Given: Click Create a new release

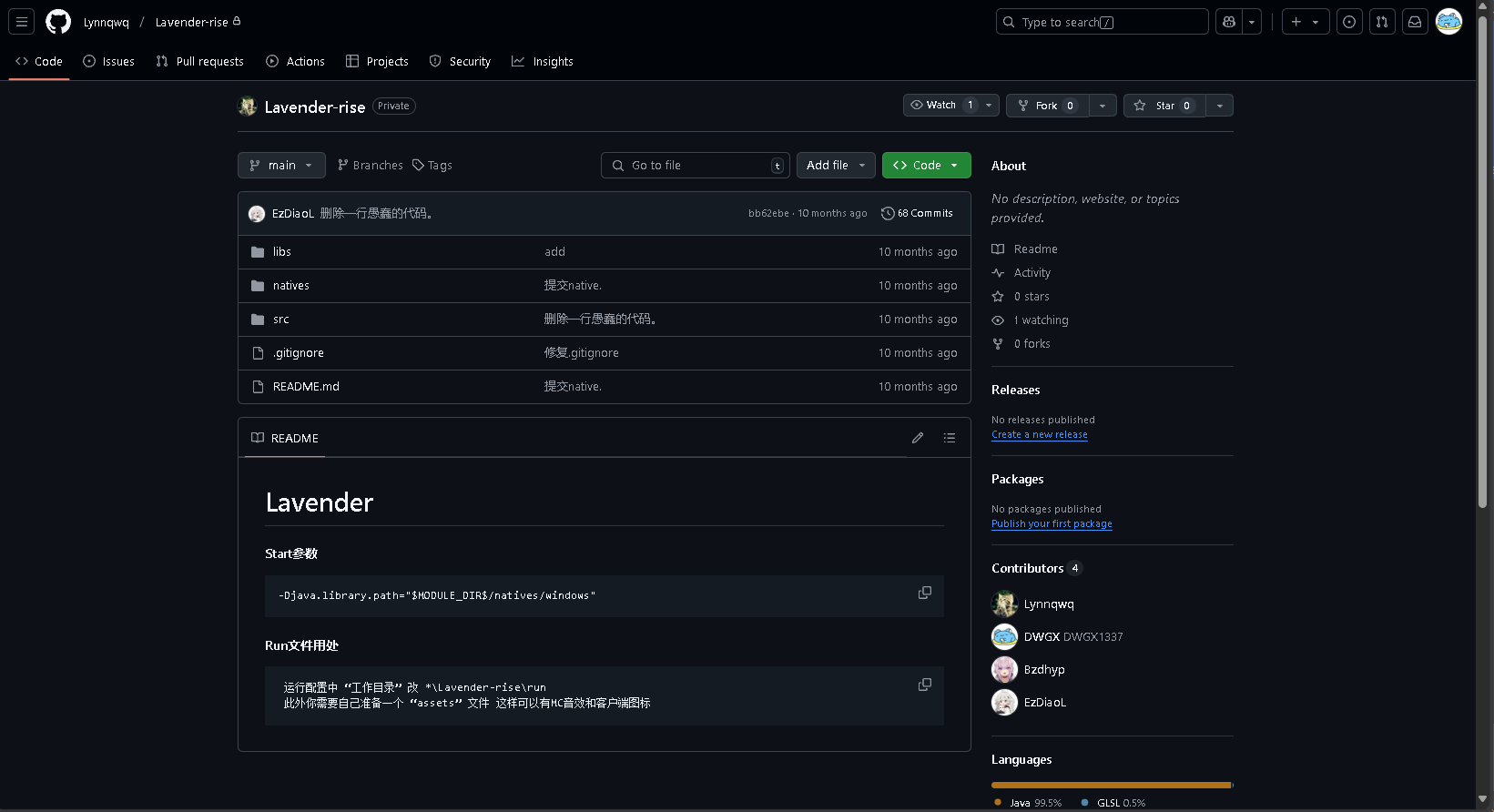Looking at the screenshot, I should (x=1040, y=435).
